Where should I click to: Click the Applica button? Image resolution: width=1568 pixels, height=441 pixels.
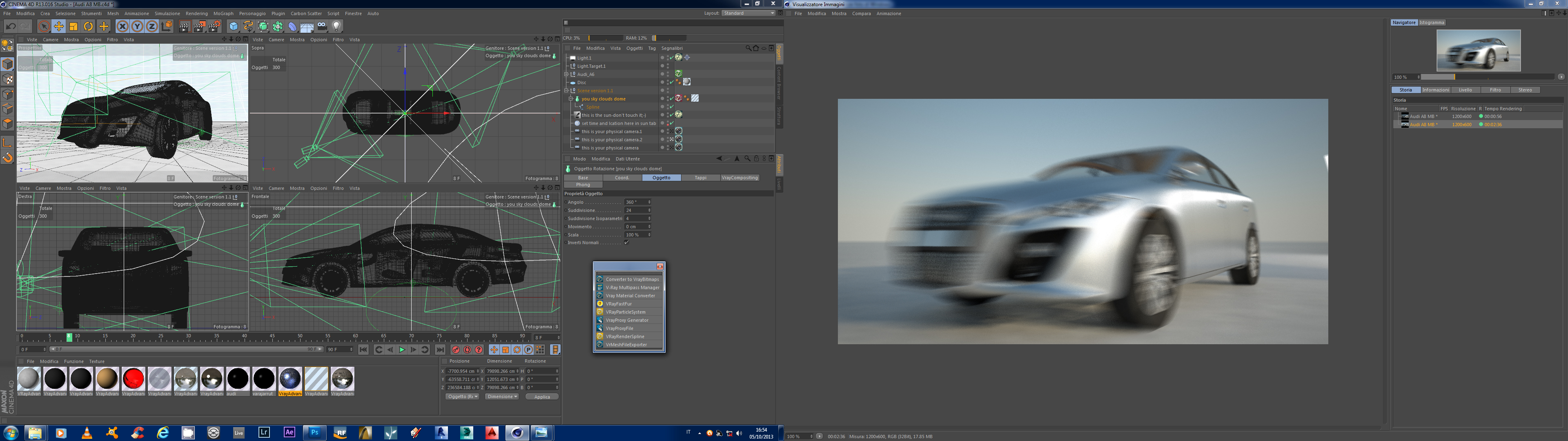(x=542, y=396)
